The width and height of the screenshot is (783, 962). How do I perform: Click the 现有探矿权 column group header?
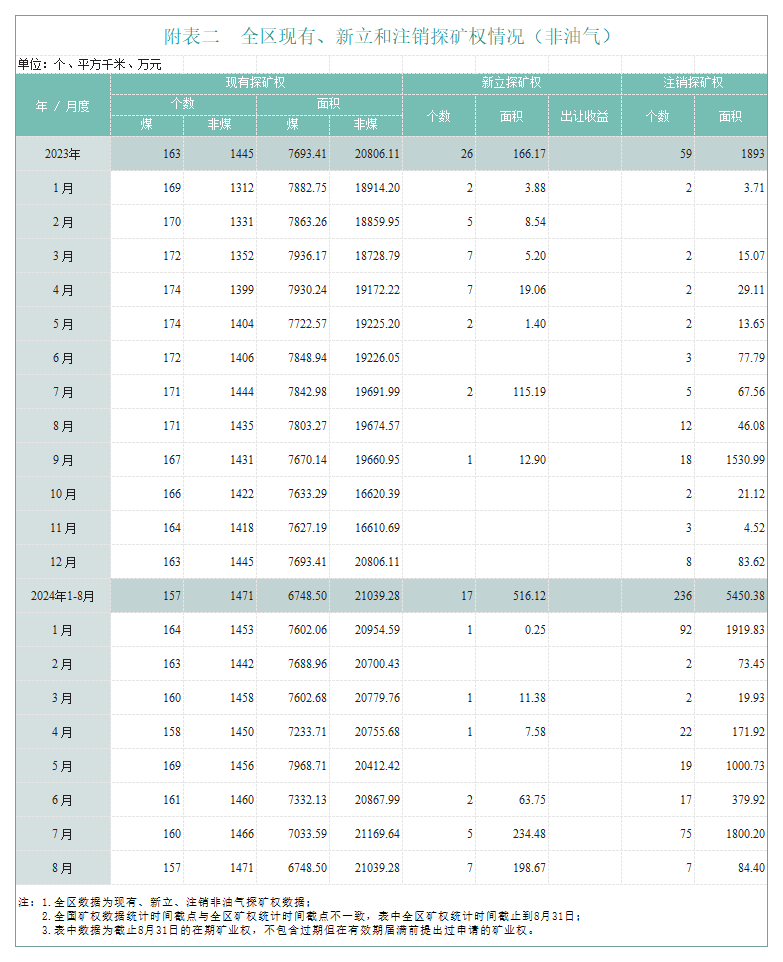[256, 83]
